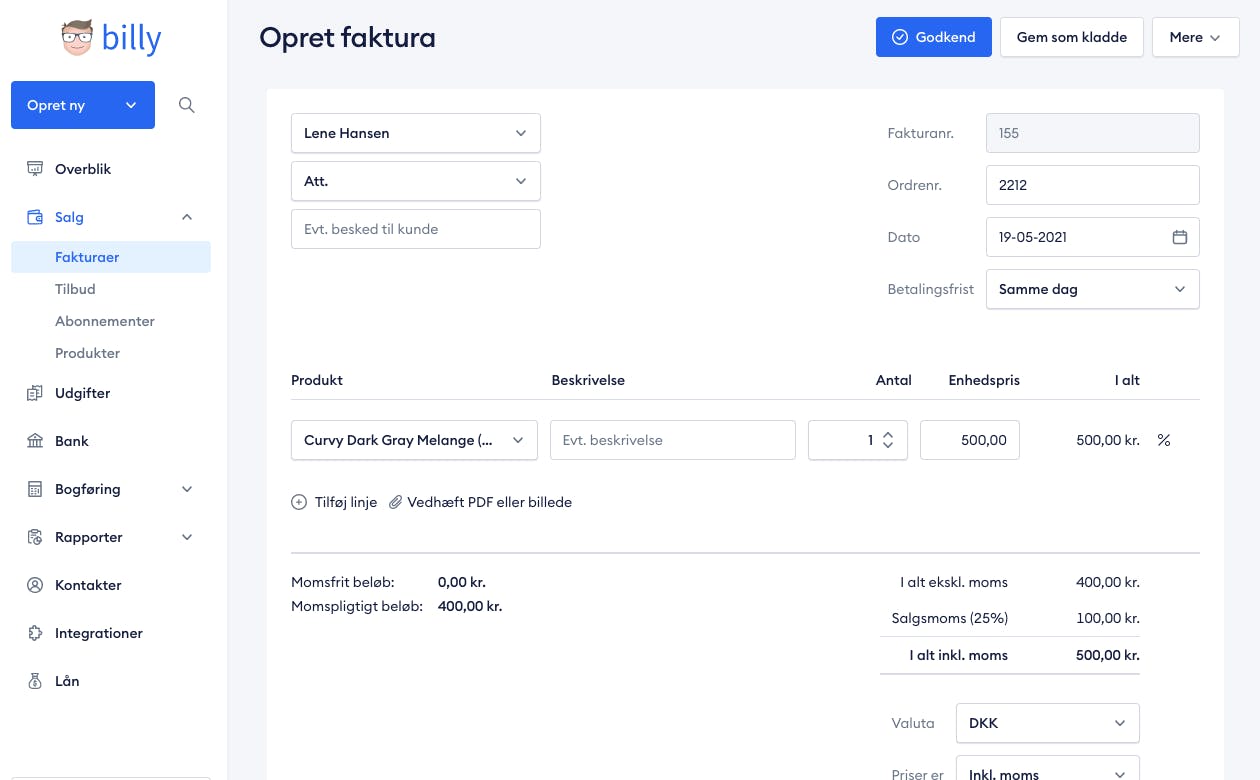1260x780 pixels.
Task: Open the Valuta currency dropdown
Action: click(x=1047, y=723)
